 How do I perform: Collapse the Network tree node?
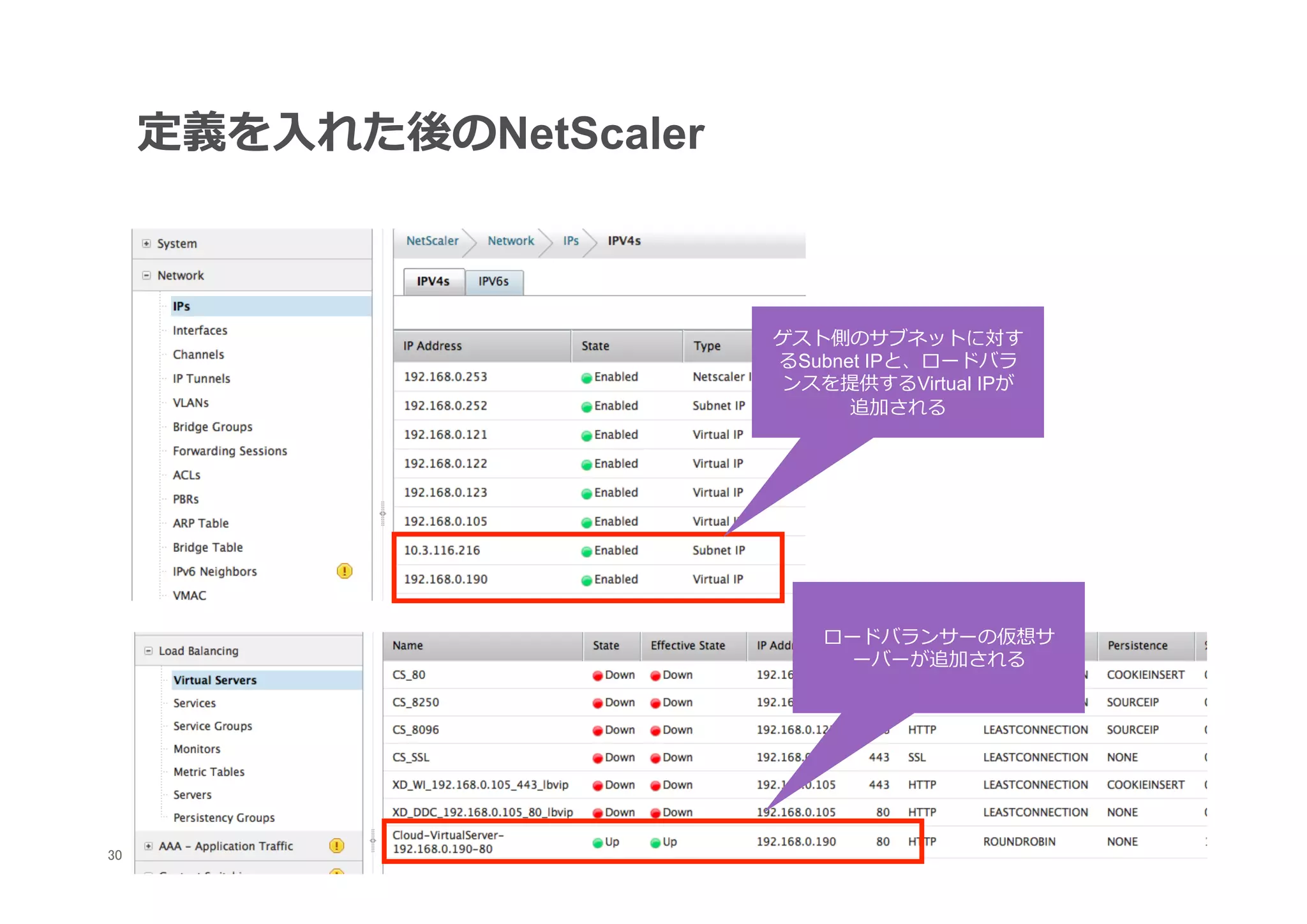[x=147, y=276]
